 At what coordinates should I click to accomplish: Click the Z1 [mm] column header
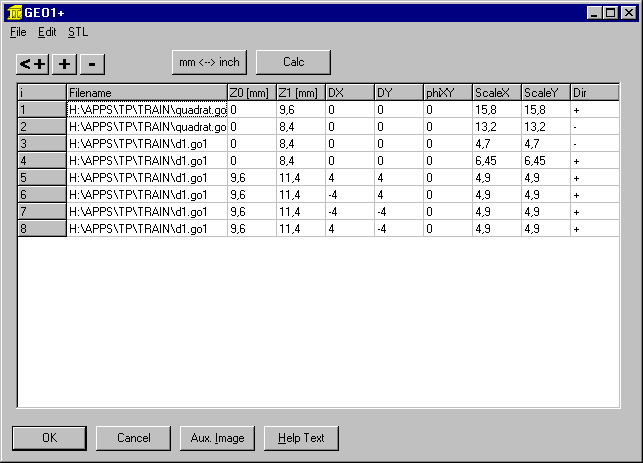pos(300,93)
